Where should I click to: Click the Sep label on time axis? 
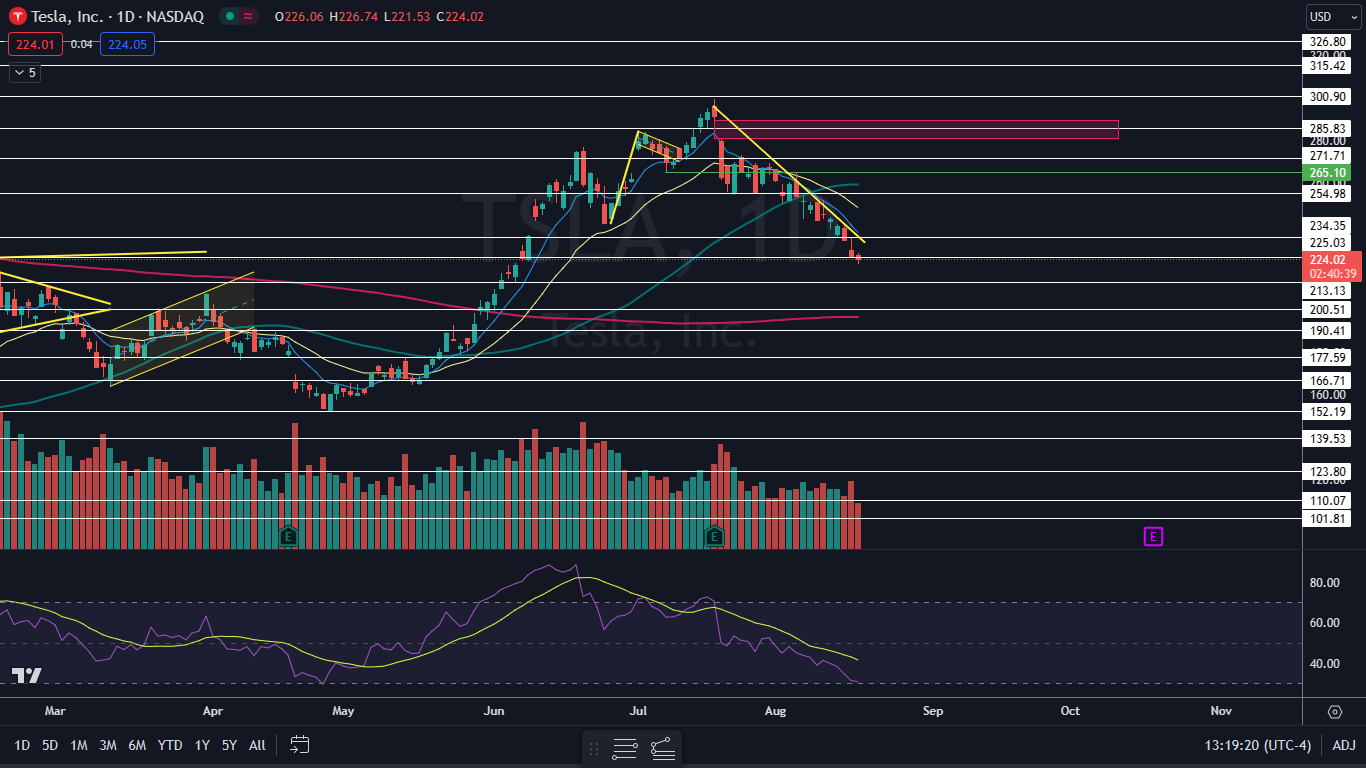[x=932, y=711]
